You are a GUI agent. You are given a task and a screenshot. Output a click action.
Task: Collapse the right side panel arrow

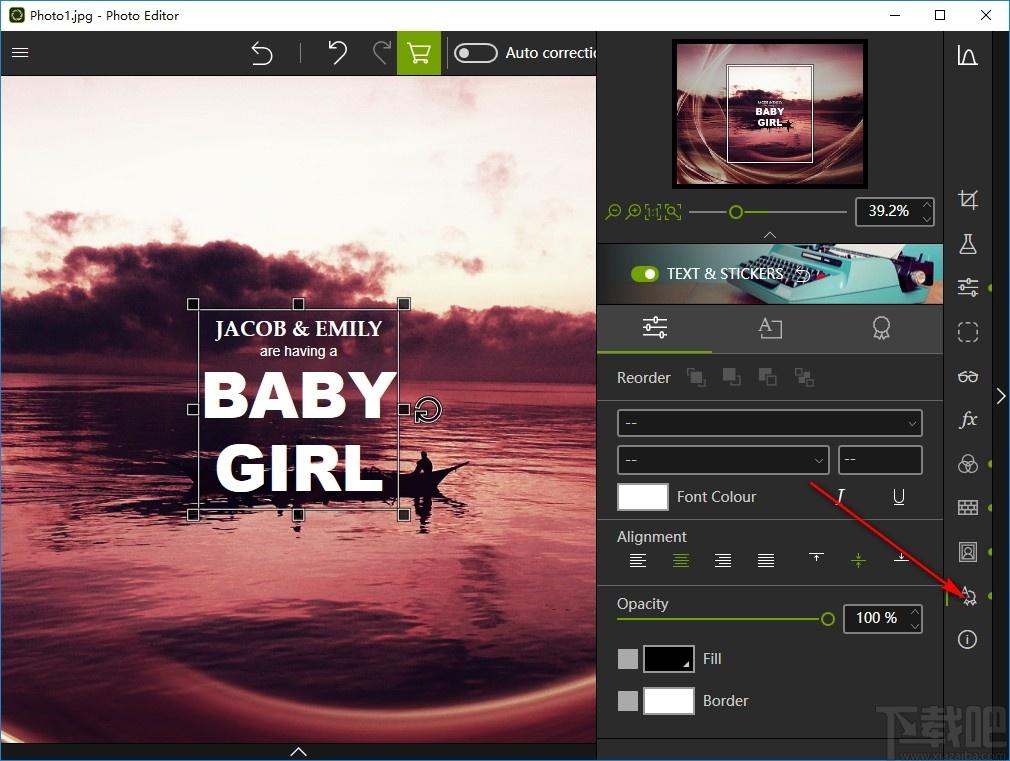pos(1000,396)
